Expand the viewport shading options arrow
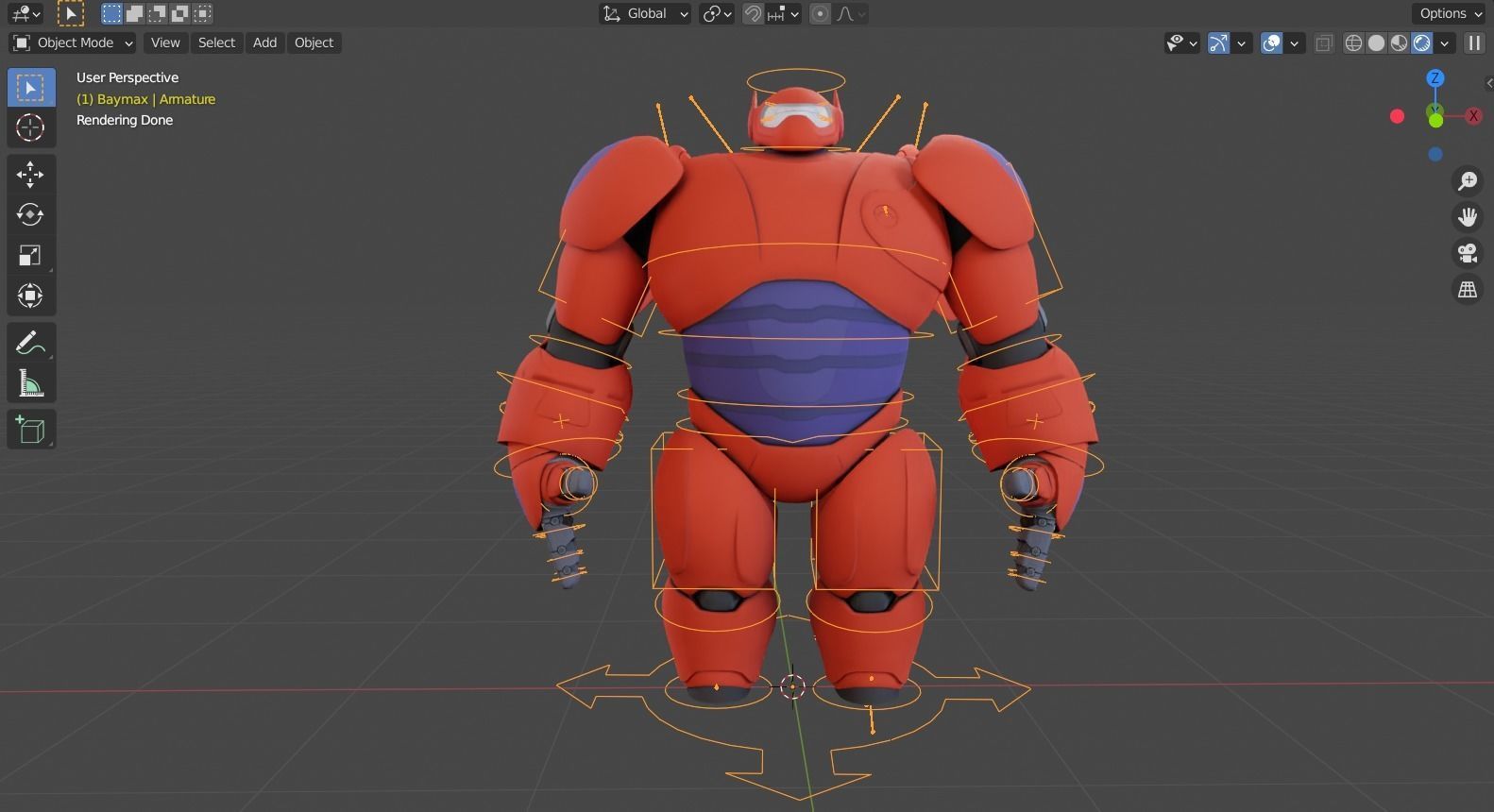Viewport: 1494px width, 812px height. 1444,42
